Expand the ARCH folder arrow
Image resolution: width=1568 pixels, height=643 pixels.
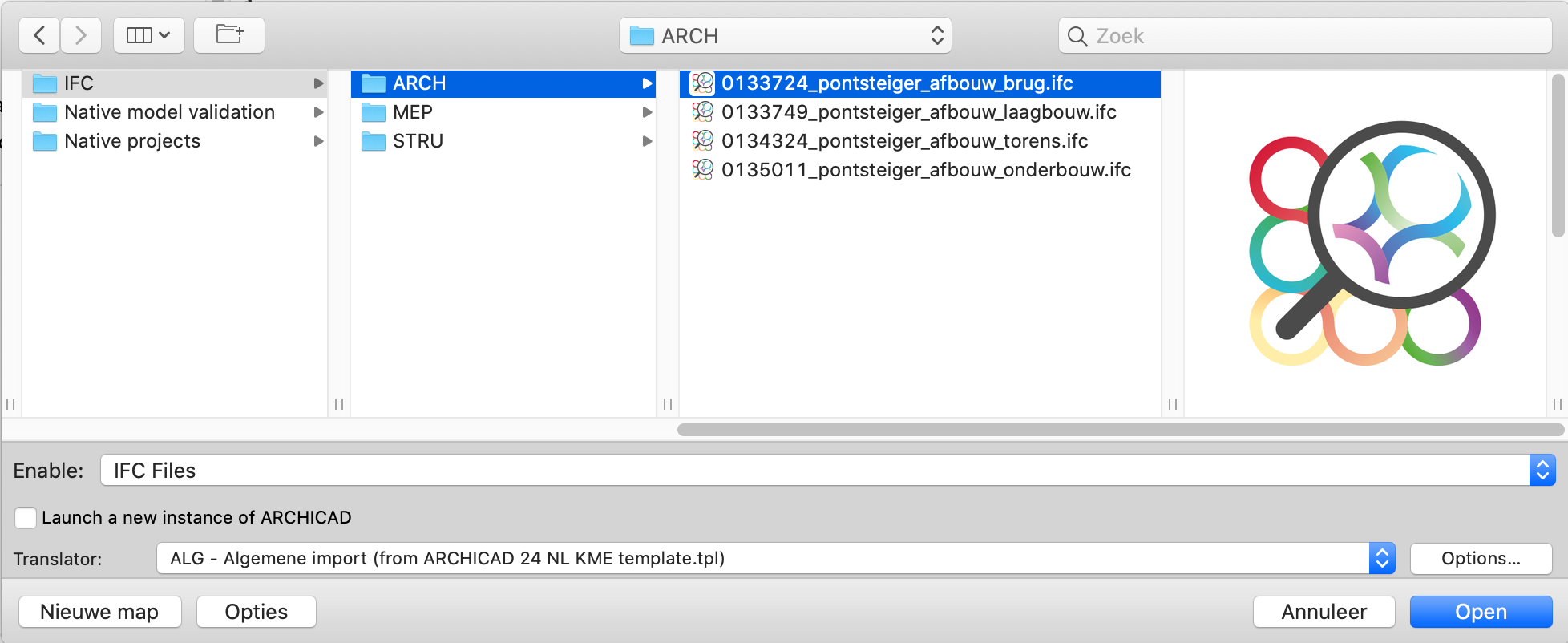[647, 83]
